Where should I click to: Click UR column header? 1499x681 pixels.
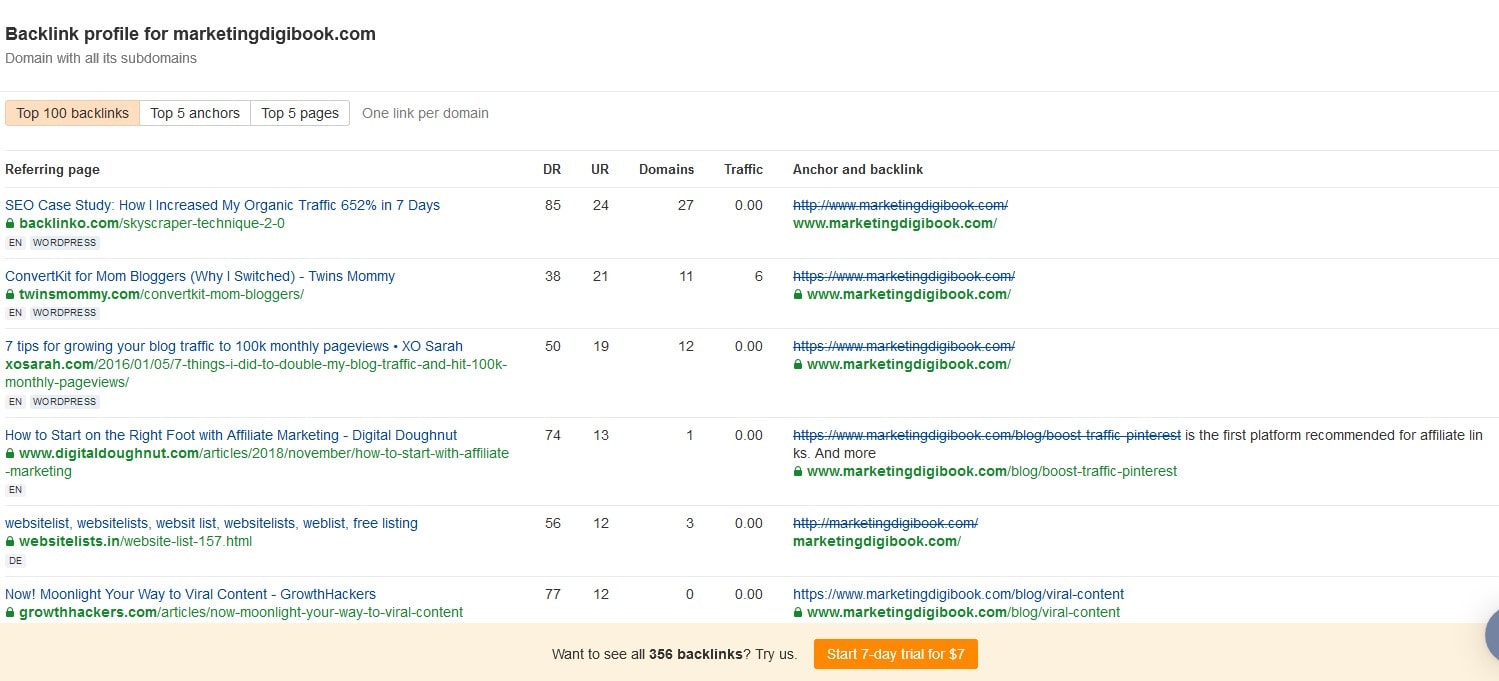click(x=600, y=169)
